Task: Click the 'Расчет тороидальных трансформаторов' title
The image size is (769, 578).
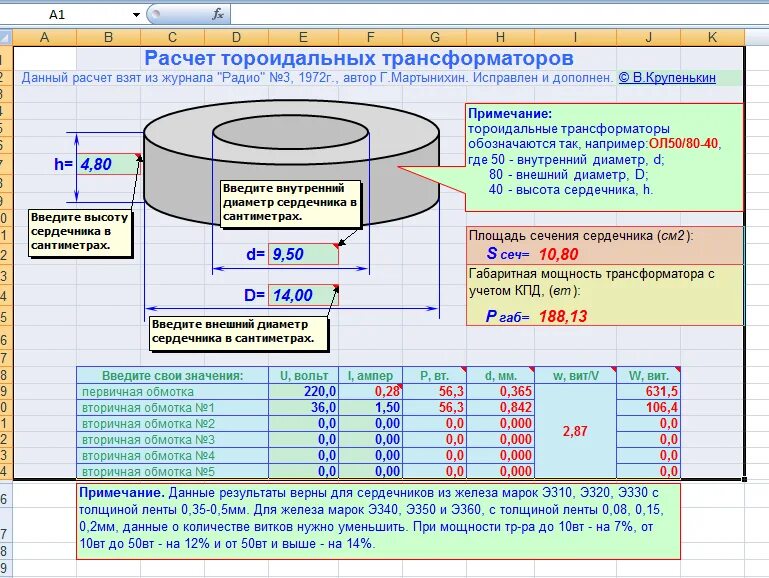Action: click(359, 58)
